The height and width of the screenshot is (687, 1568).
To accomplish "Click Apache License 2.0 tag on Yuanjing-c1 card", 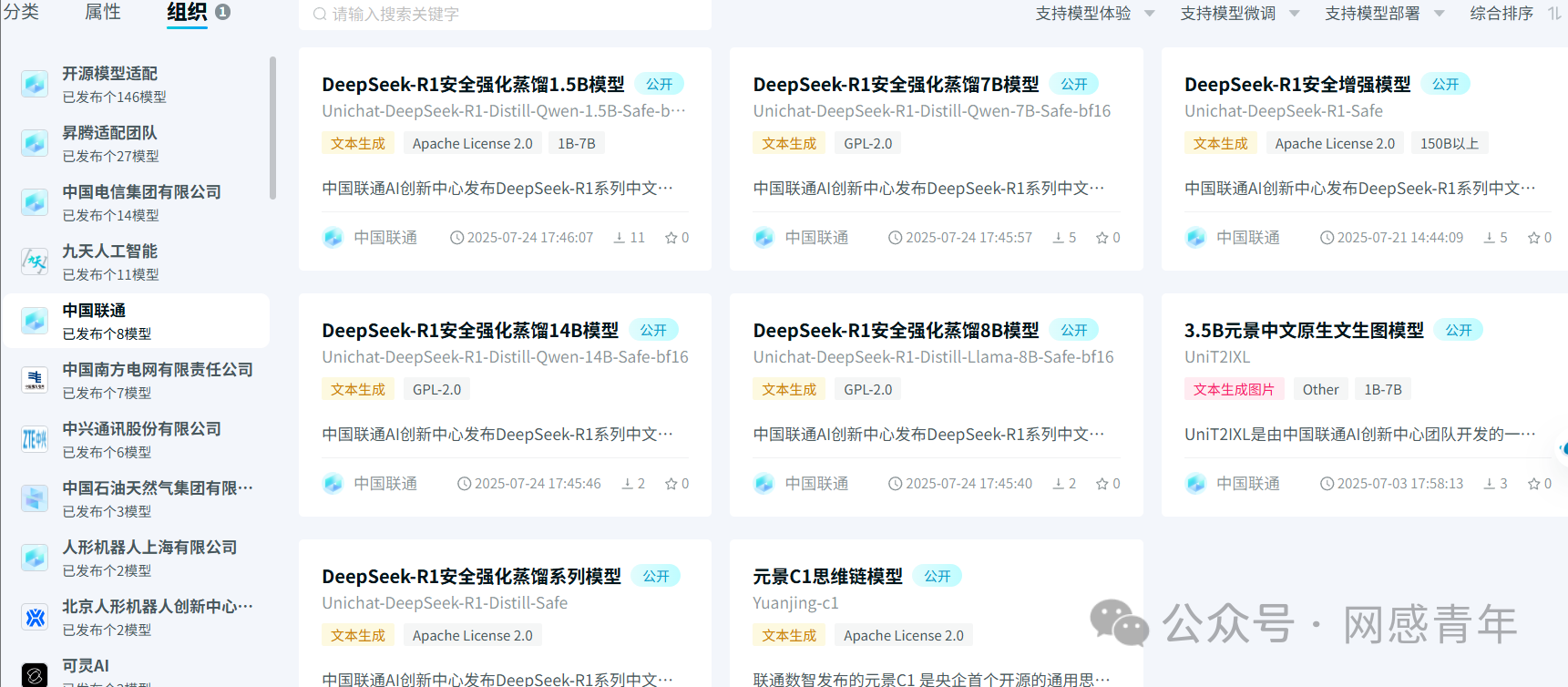I will 903,635.
